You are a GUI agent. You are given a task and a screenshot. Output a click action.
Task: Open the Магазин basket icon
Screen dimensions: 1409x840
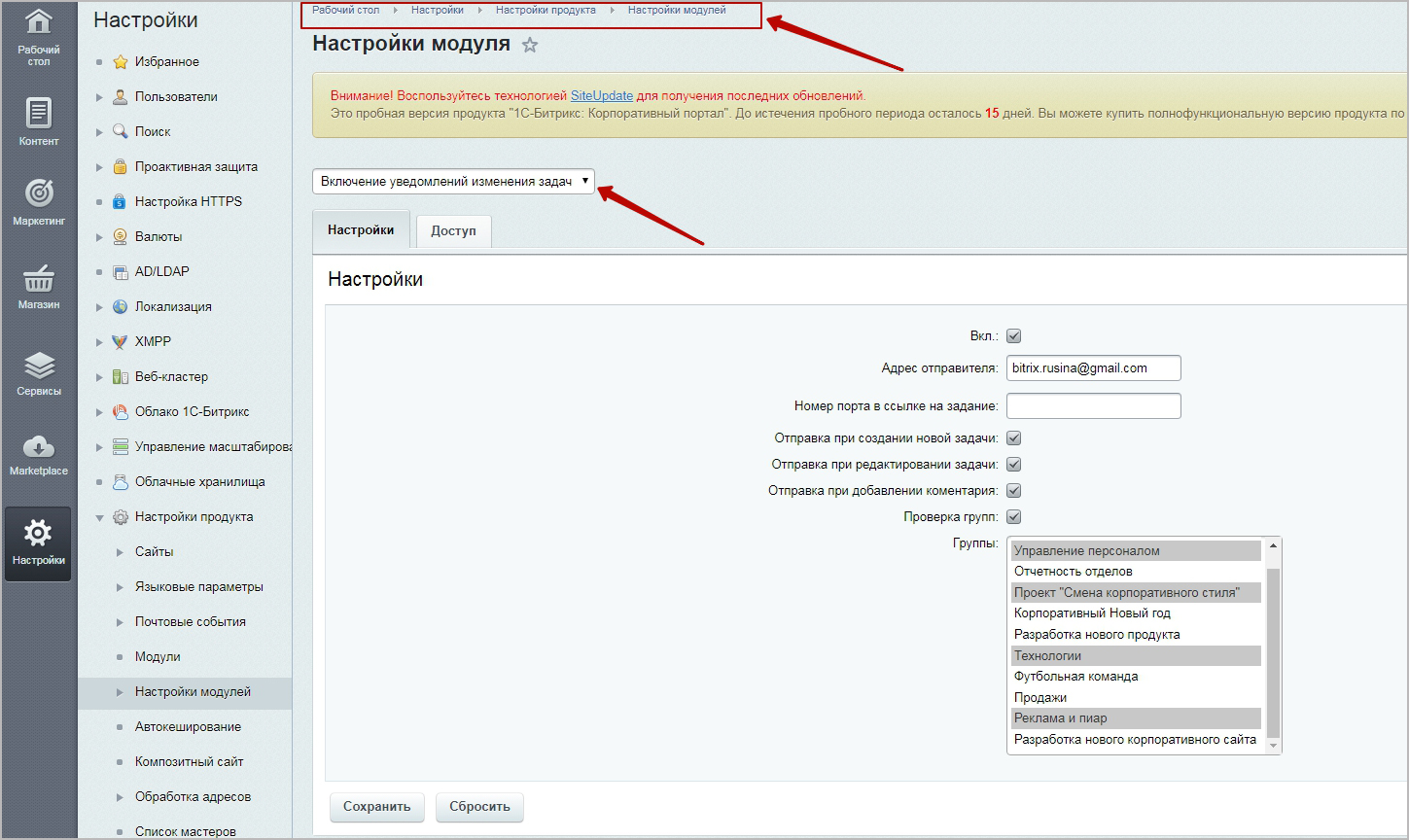point(38,277)
